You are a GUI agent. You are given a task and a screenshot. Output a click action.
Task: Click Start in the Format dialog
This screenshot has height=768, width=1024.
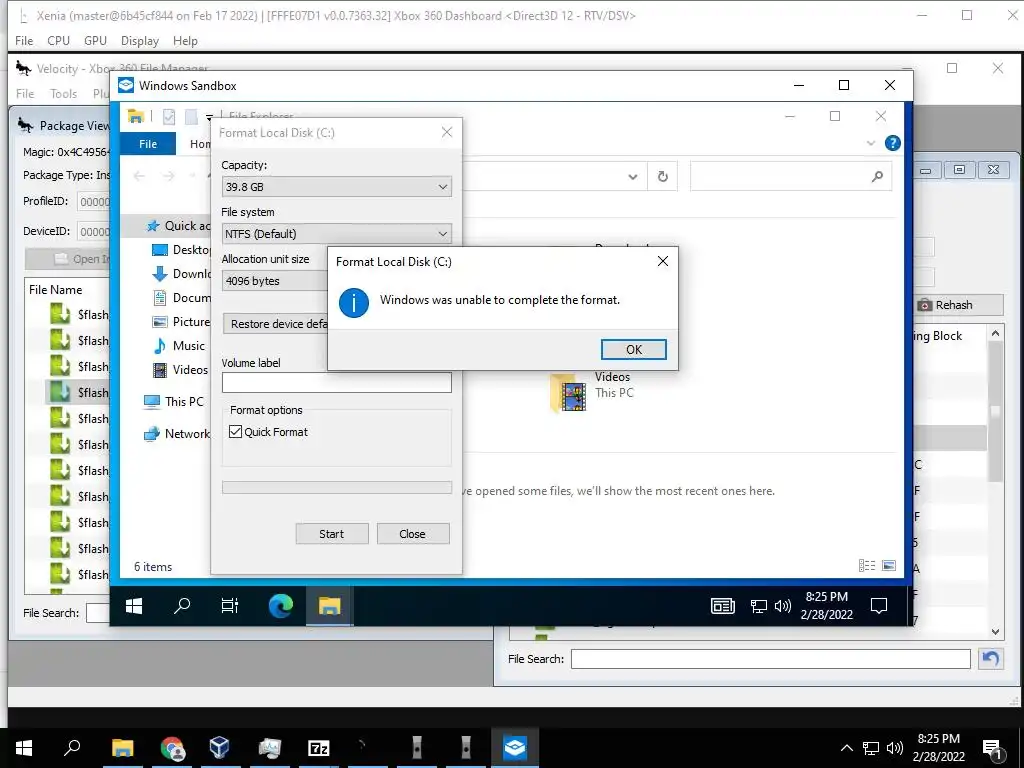332,534
